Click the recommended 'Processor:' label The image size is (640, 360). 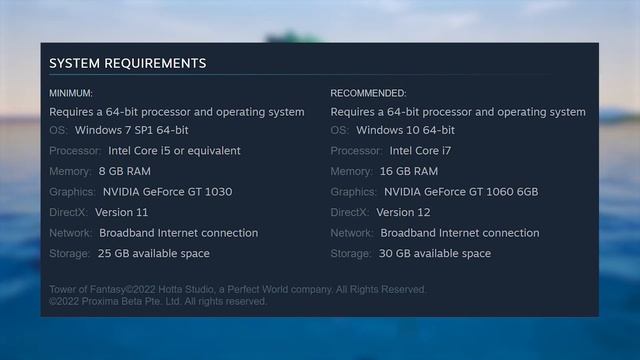coord(356,151)
